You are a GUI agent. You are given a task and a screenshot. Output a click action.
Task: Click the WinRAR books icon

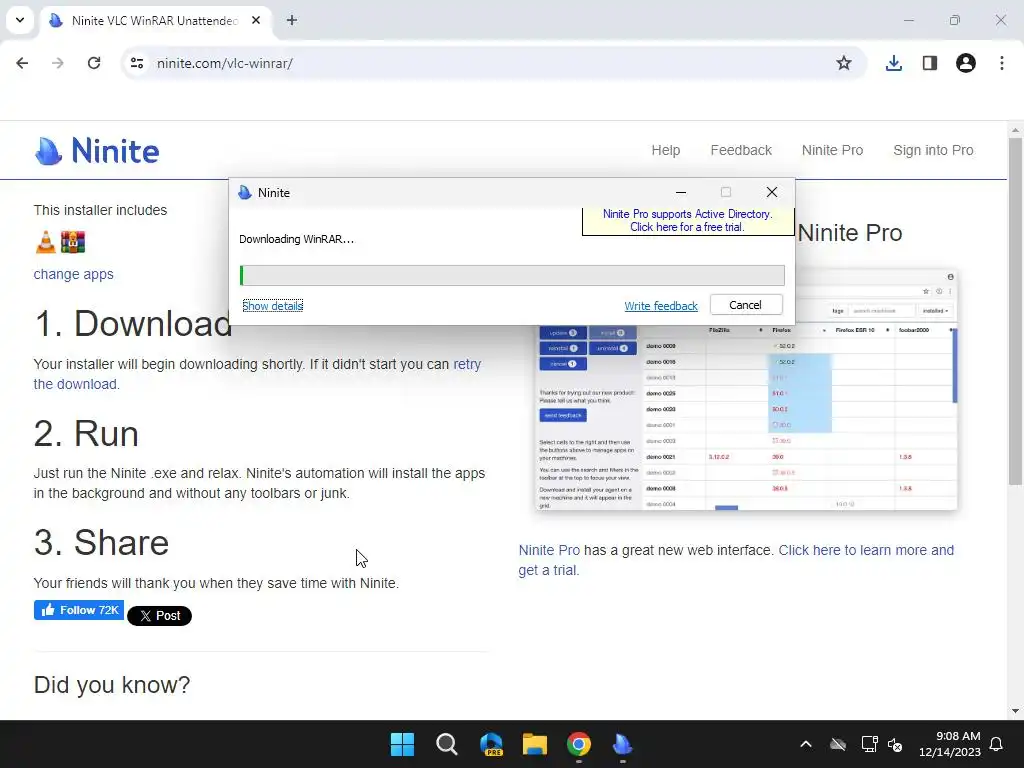[x=73, y=242]
